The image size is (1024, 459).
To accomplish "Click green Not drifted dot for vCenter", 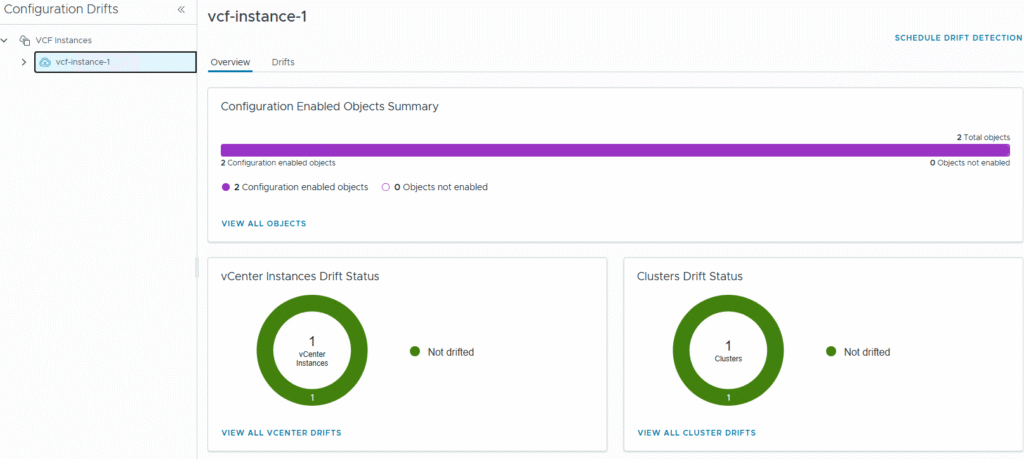I will point(415,352).
